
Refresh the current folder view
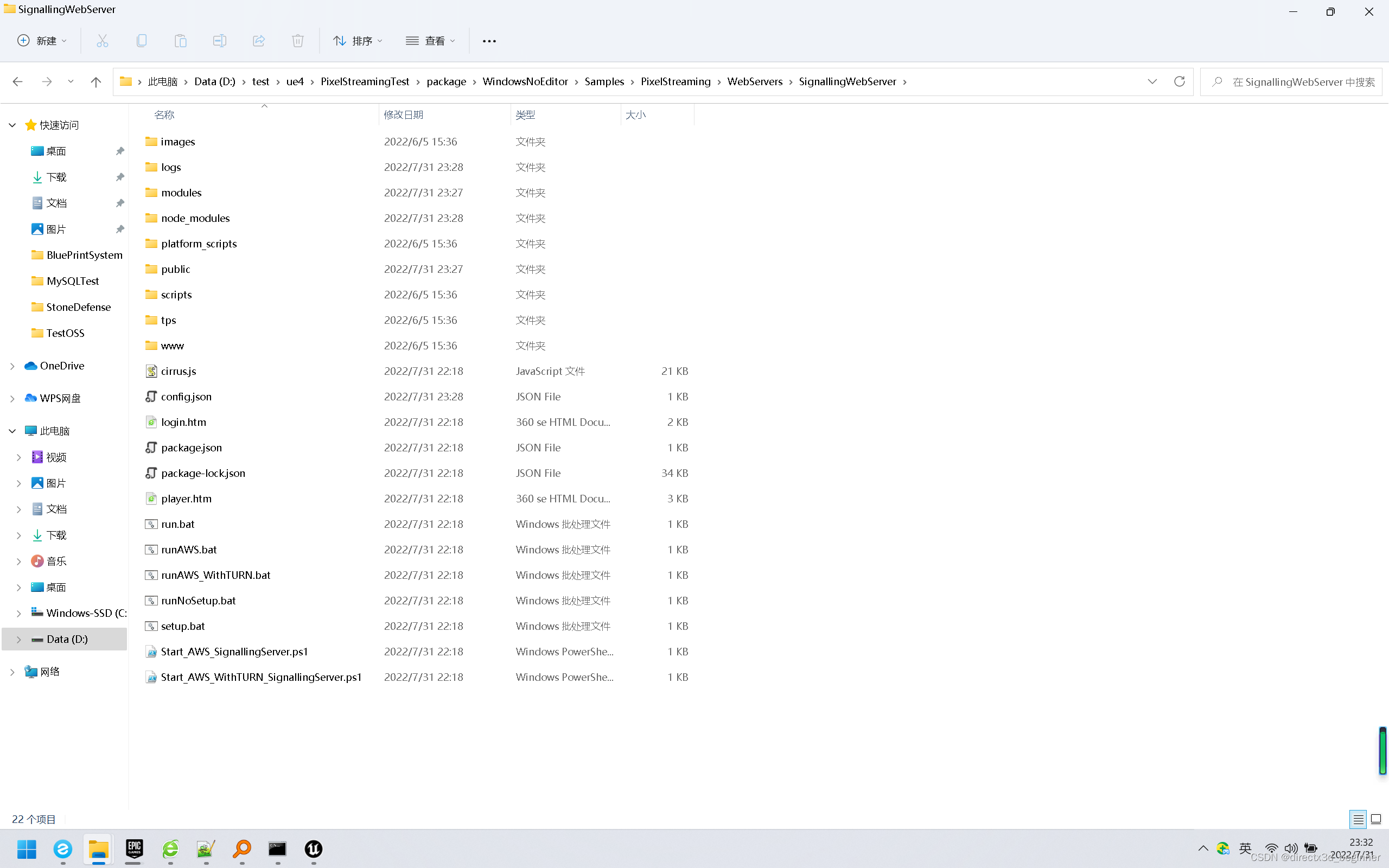[1180, 81]
